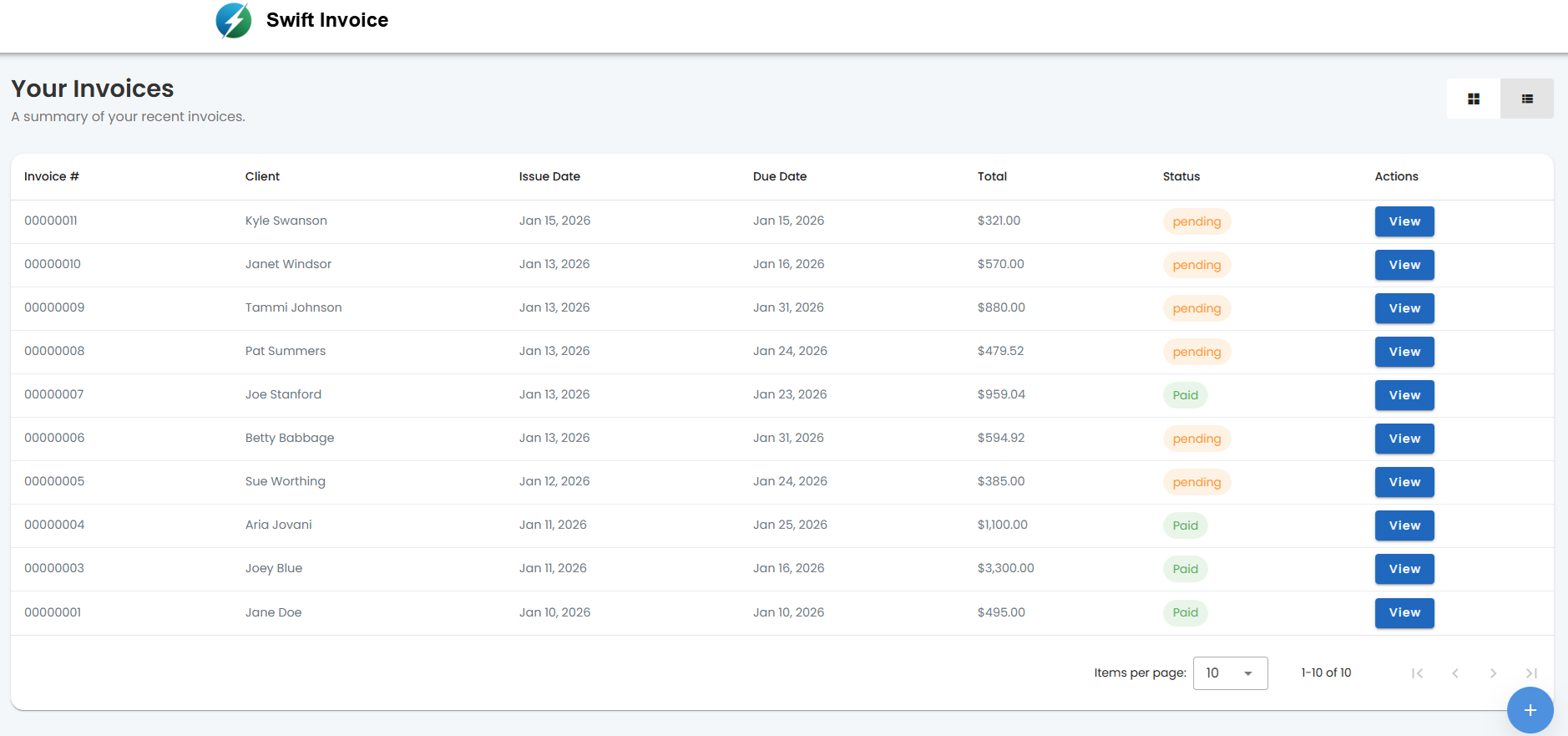Image resolution: width=1568 pixels, height=736 pixels.
Task: Go to last page of invoices
Action: 1531,673
